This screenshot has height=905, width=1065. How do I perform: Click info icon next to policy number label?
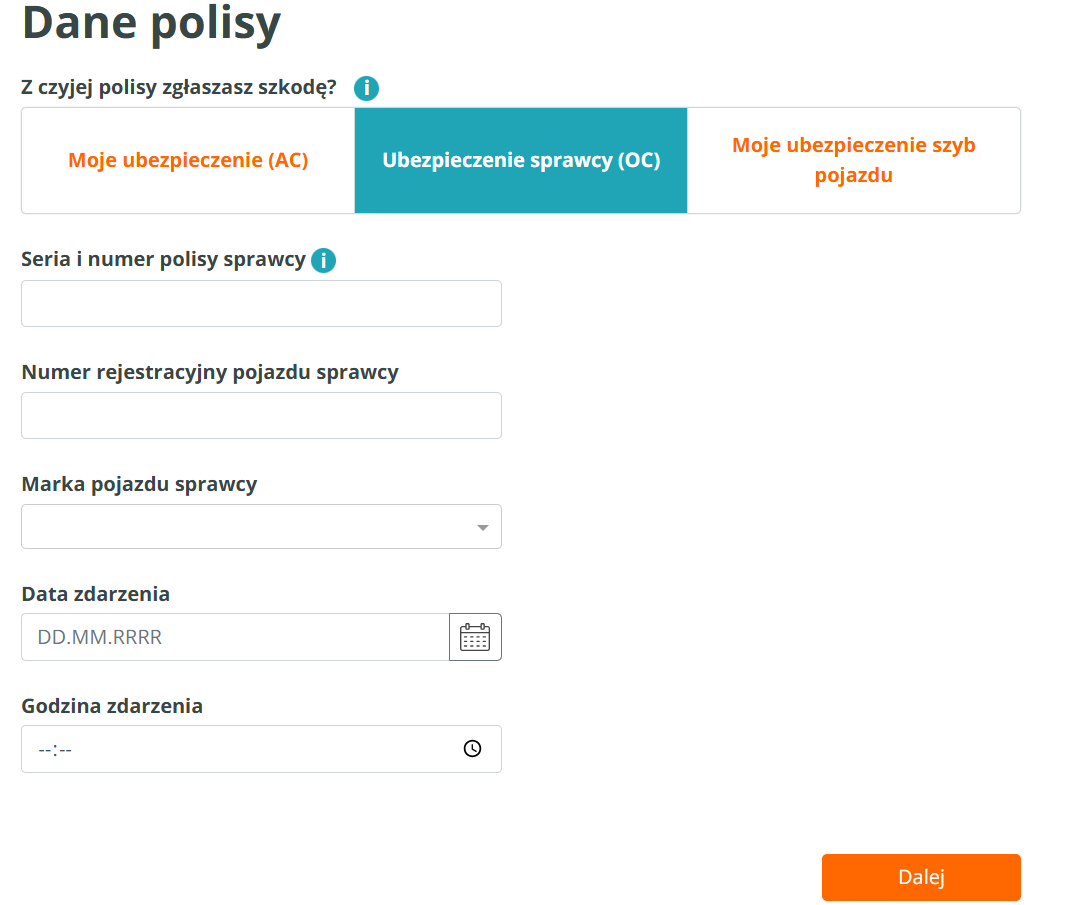tap(323, 261)
